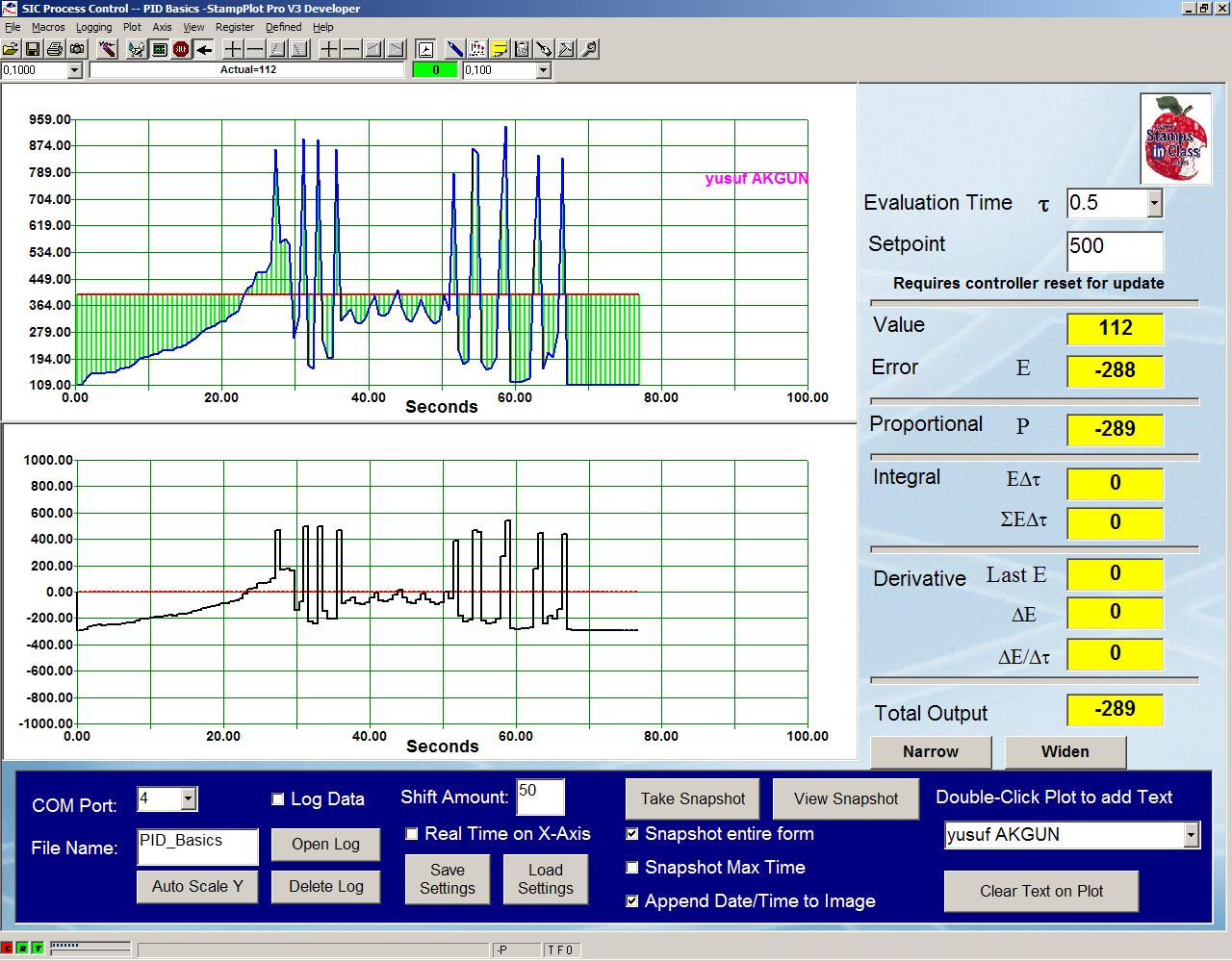The width and height of the screenshot is (1232, 962).
Task: Open the View menu
Action: click(193, 27)
